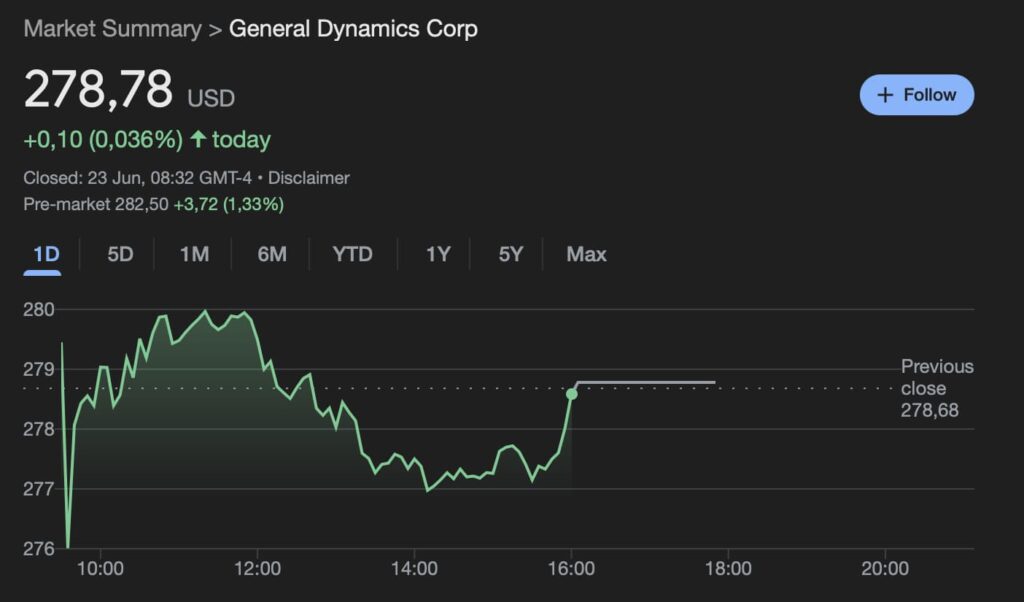This screenshot has width=1024, height=602.
Task: Click the 277 price axis label
Action: (39, 489)
